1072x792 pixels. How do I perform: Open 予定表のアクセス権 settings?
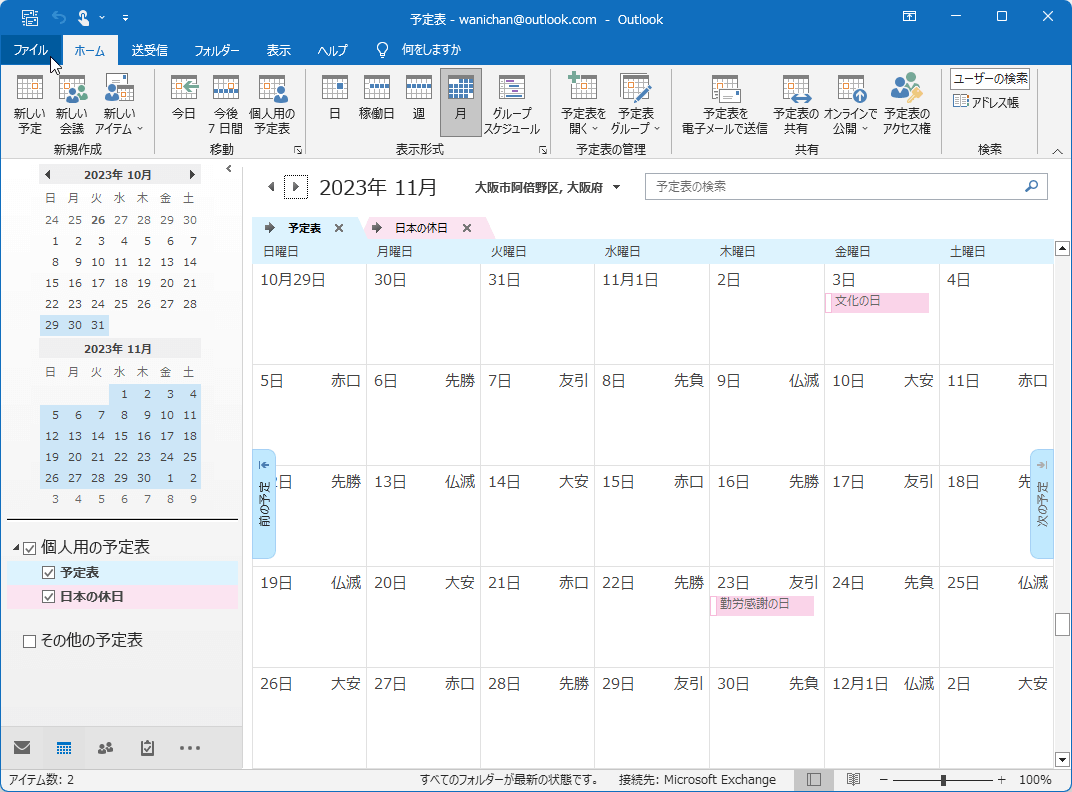tap(907, 104)
